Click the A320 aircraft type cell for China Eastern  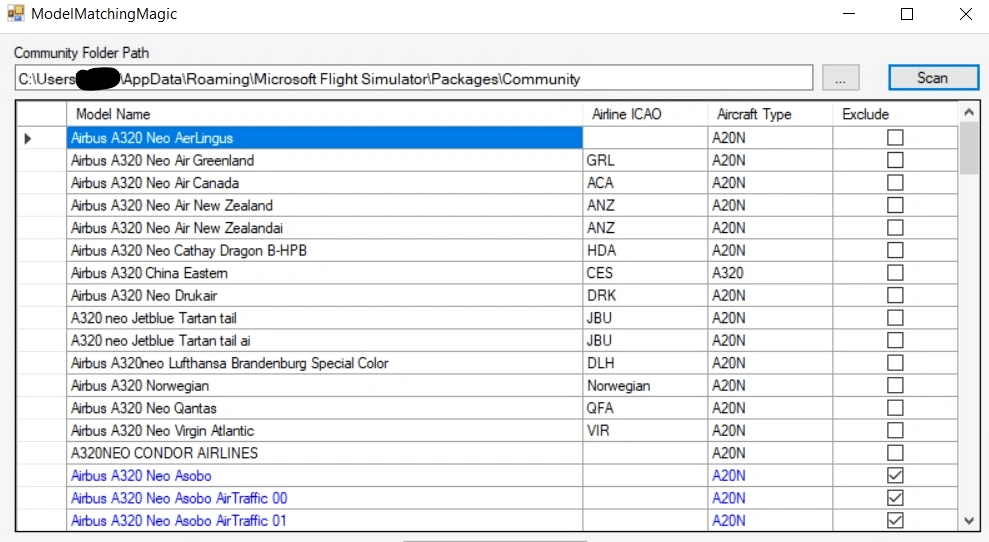pyautogui.click(x=770, y=273)
